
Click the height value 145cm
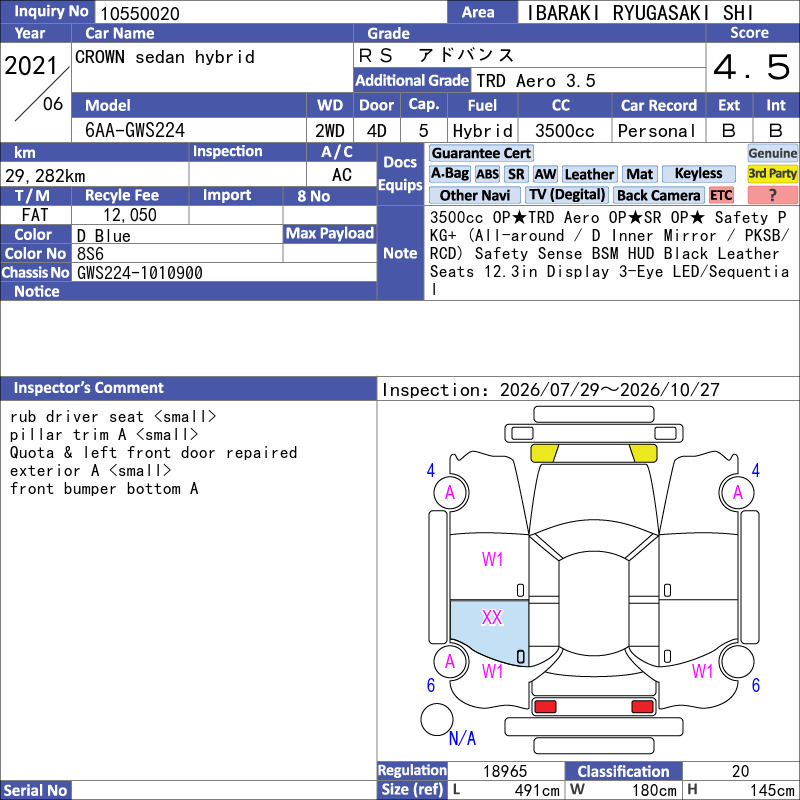(772, 790)
